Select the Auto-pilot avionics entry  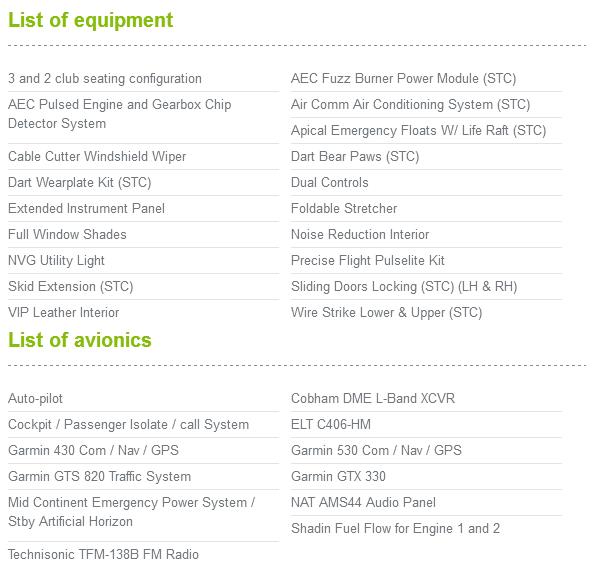tap(35, 398)
